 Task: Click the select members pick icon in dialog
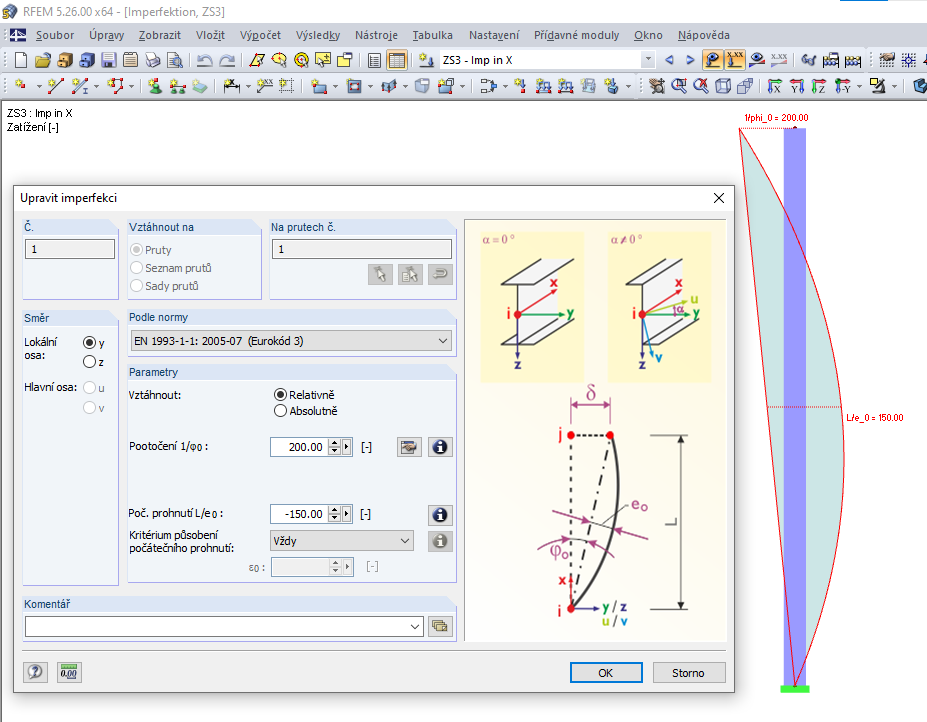point(380,274)
